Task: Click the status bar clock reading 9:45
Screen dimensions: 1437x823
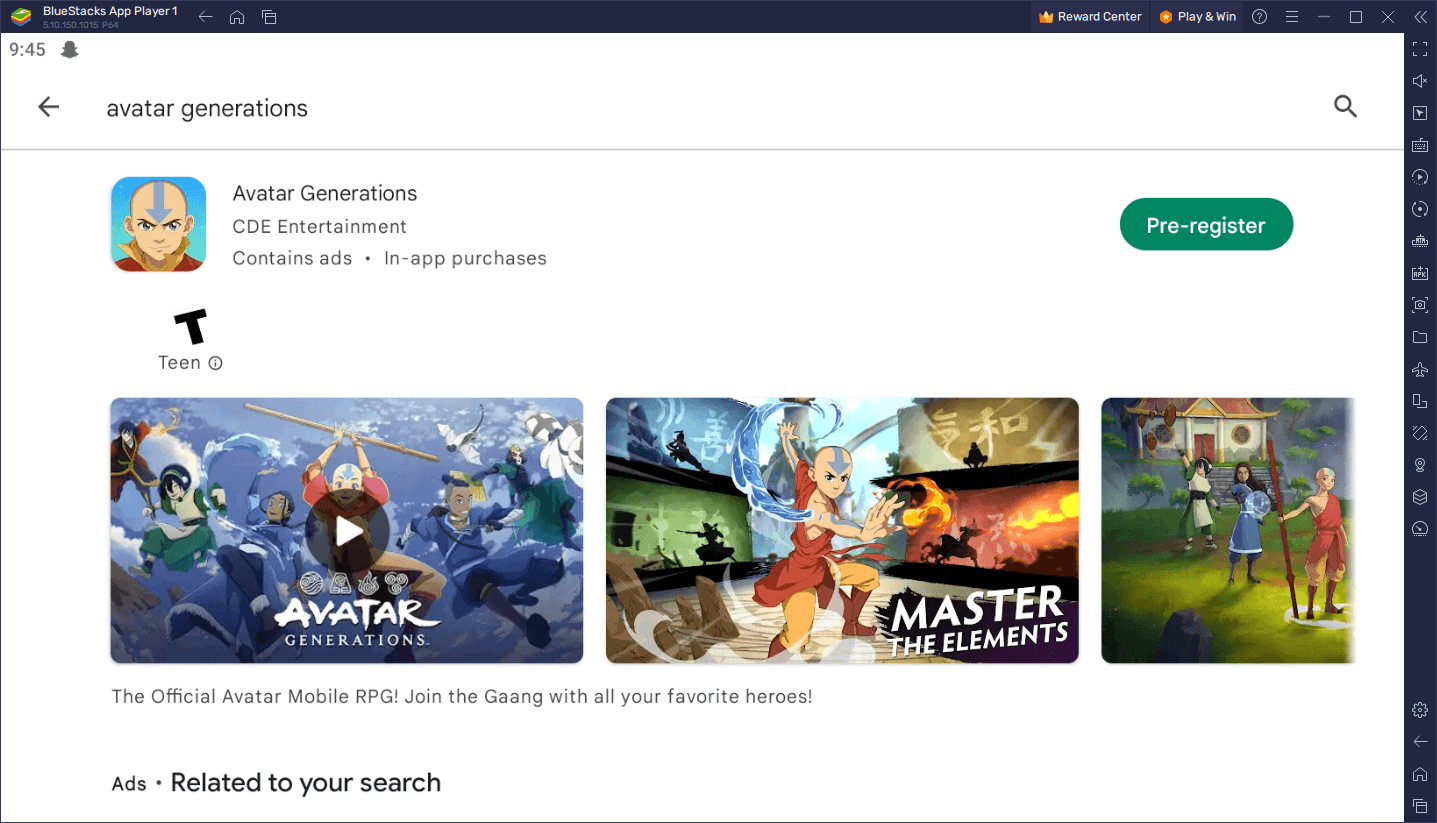Action: click(x=27, y=49)
